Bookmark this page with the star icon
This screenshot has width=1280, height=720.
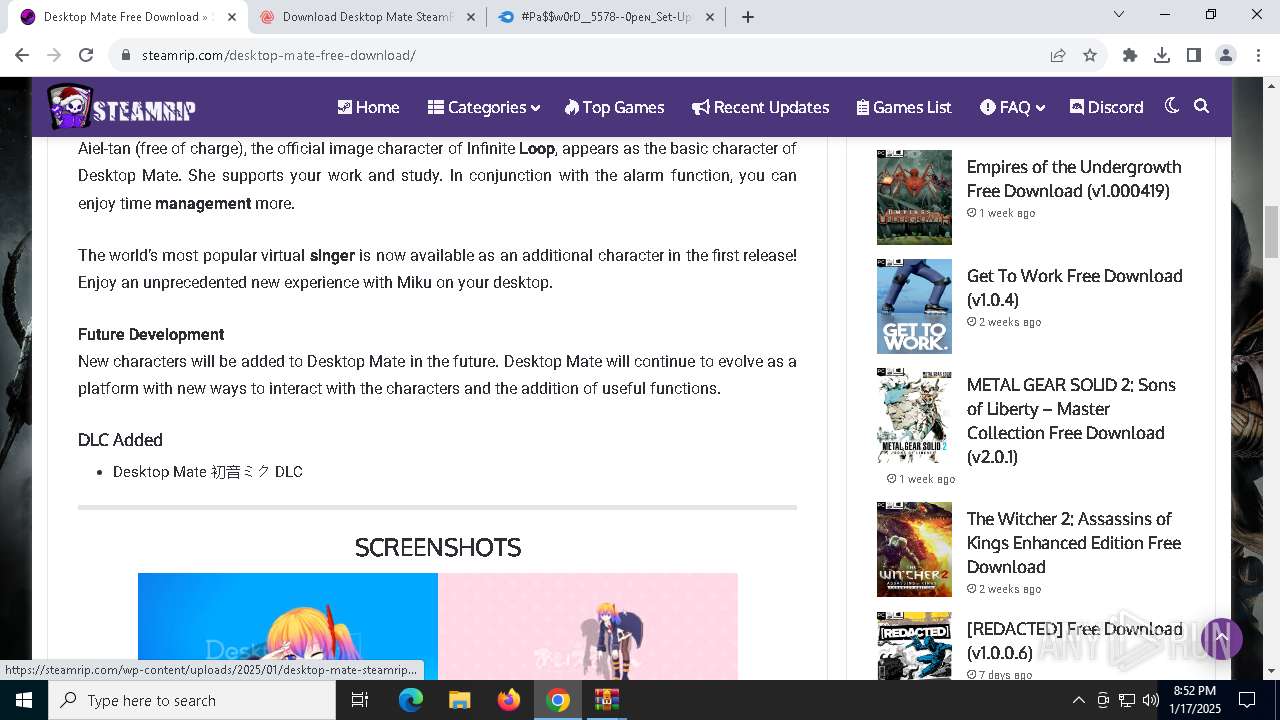[x=1090, y=55]
